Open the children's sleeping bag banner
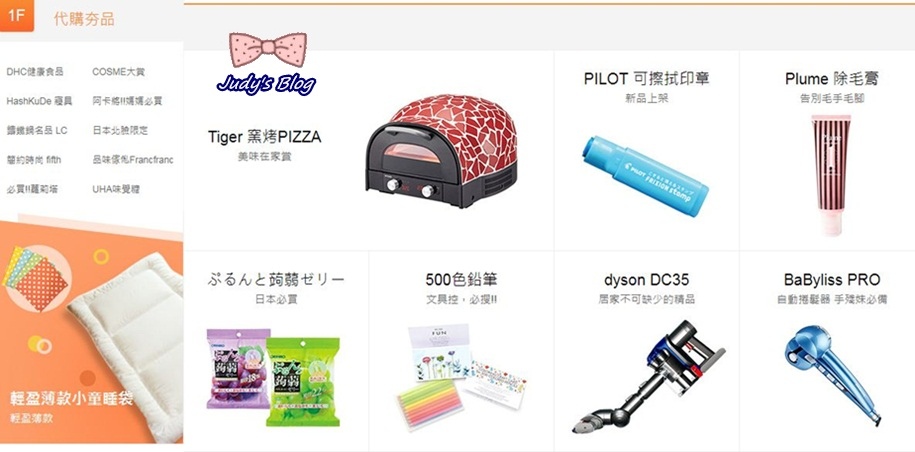 tap(91, 329)
